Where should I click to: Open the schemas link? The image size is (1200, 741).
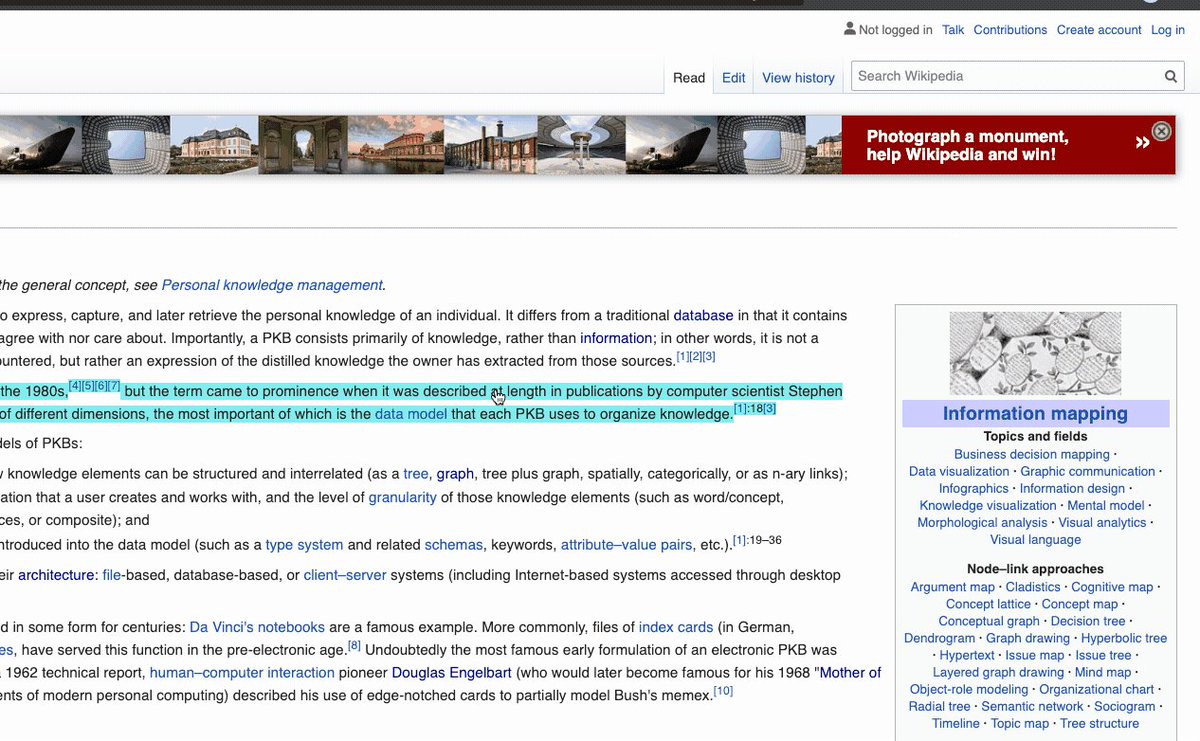[x=454, y=545]
